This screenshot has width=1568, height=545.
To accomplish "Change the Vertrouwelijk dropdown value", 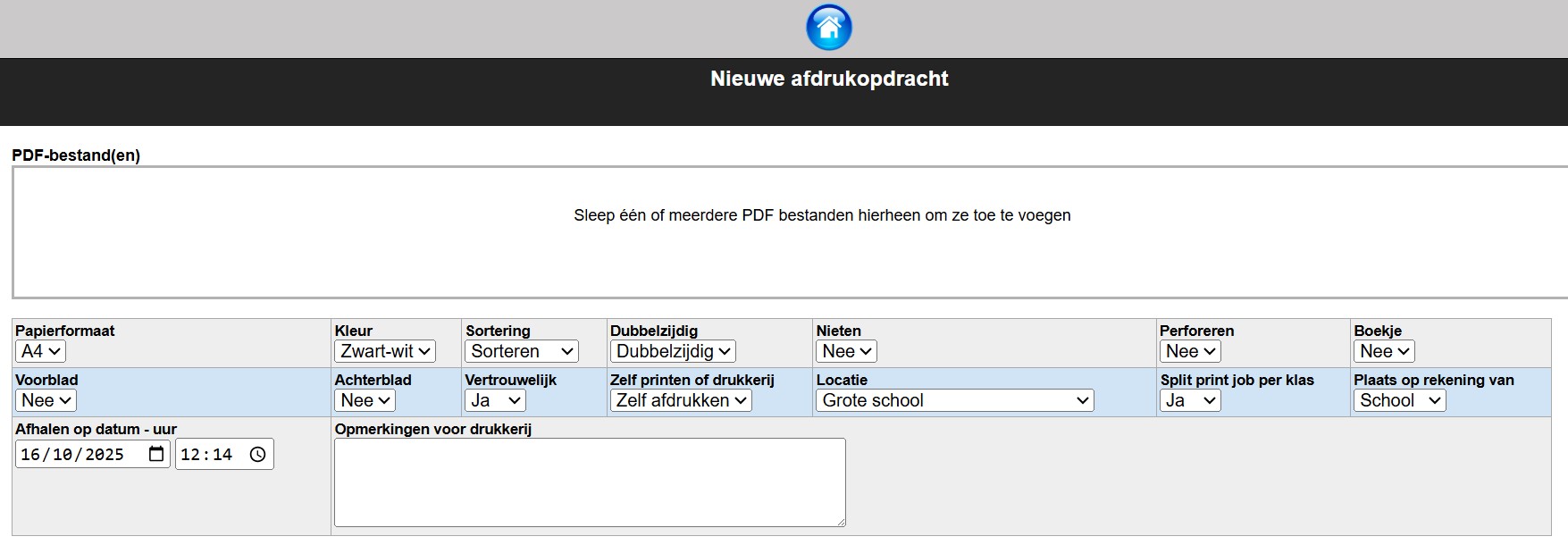I will tap(495, 400).
